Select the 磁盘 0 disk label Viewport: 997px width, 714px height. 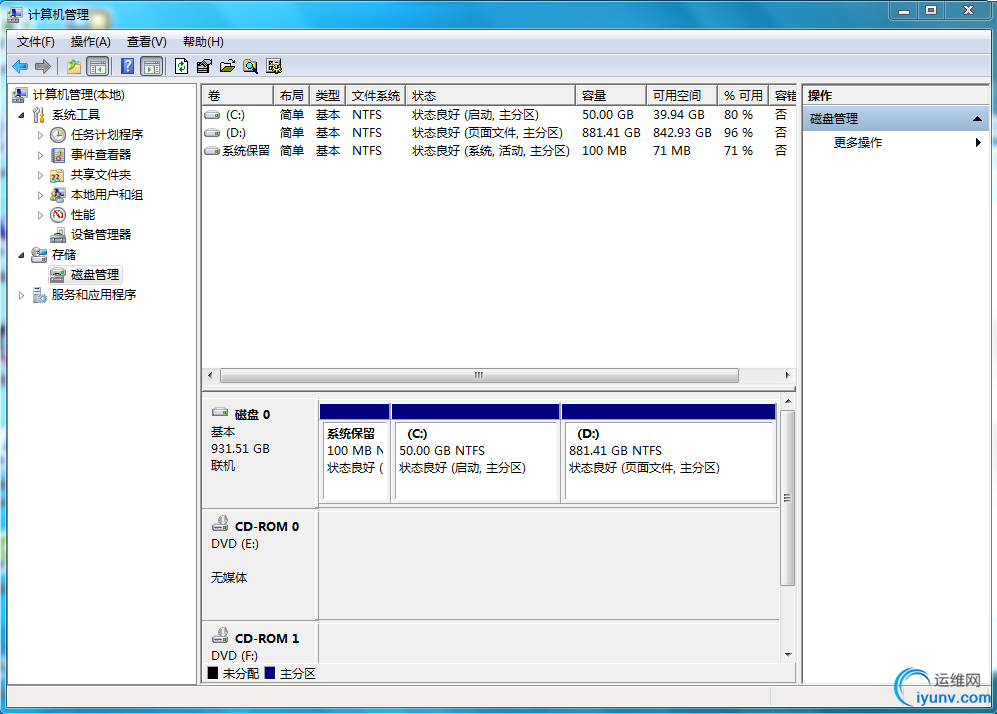pos(259,453)
